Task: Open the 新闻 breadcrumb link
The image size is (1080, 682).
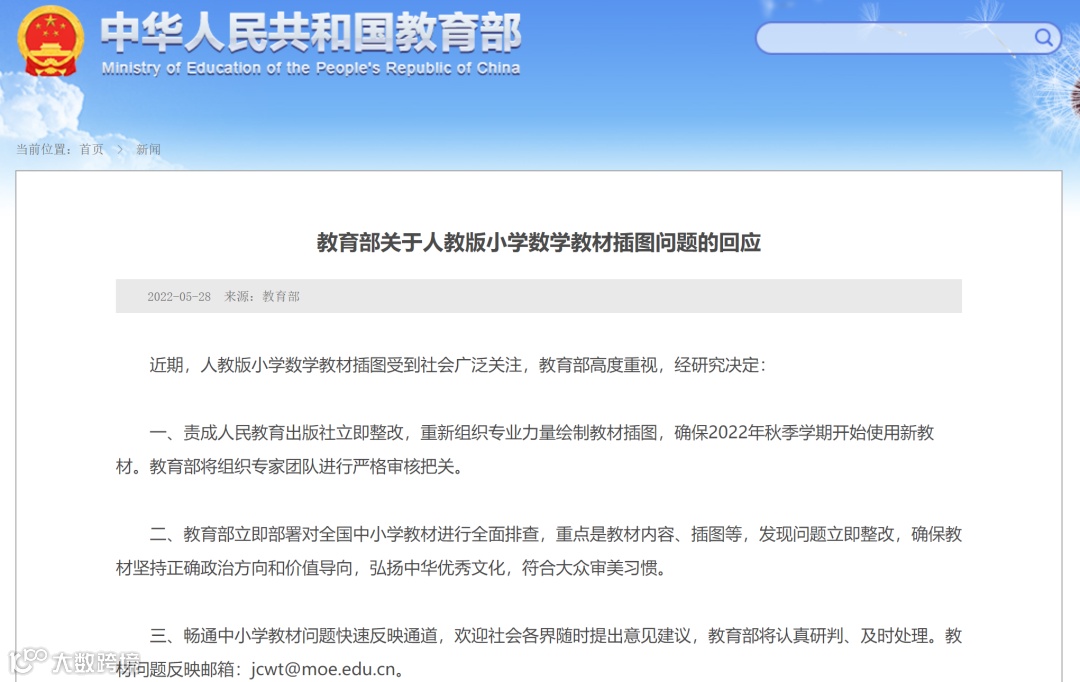Action: tap(148, 149)
